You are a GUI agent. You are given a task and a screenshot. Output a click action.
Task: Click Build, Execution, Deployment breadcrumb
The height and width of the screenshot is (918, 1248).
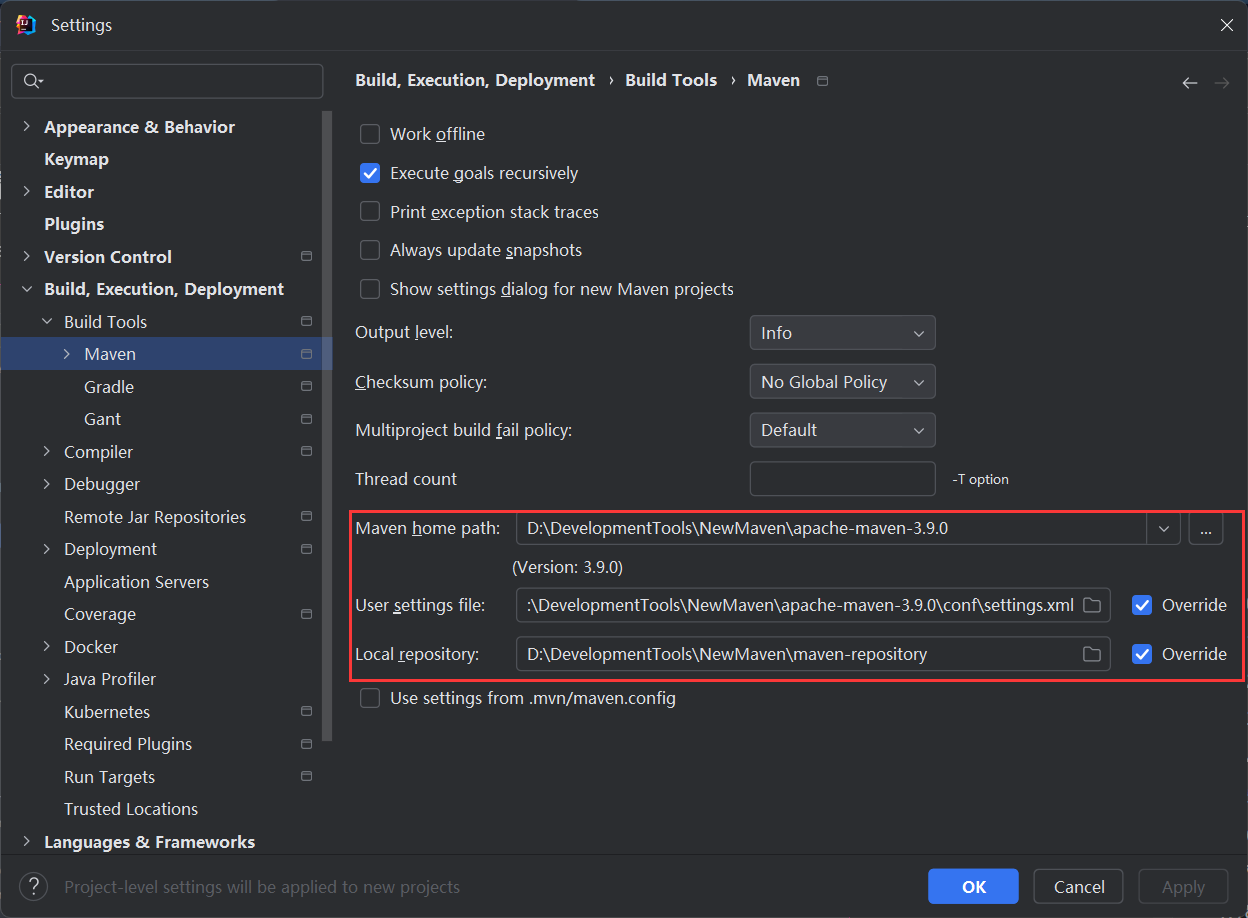475,80
